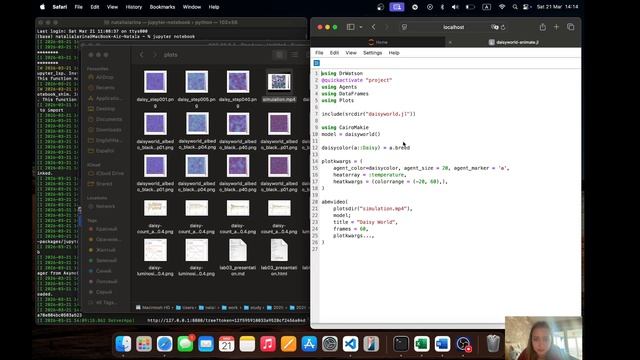Open the Trash in the Dock

click(493, 344)
